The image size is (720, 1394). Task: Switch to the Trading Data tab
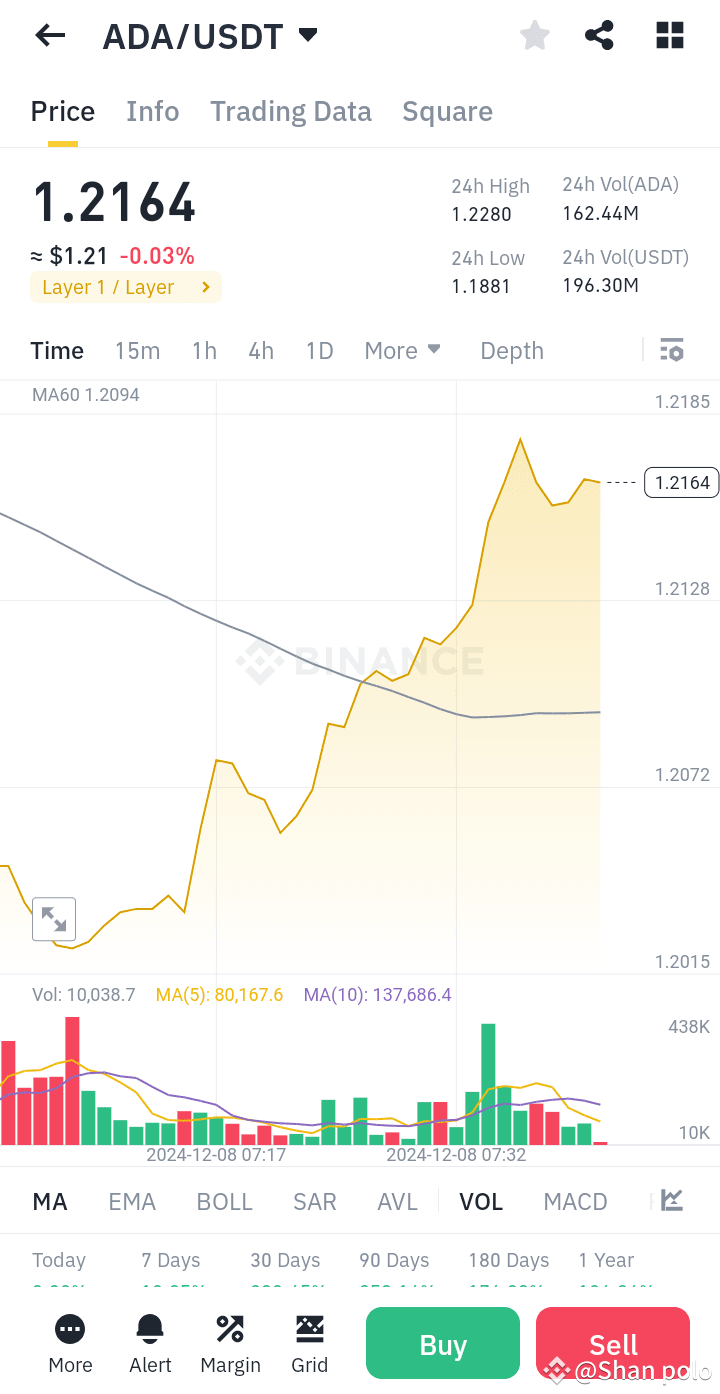coord(290,111)
